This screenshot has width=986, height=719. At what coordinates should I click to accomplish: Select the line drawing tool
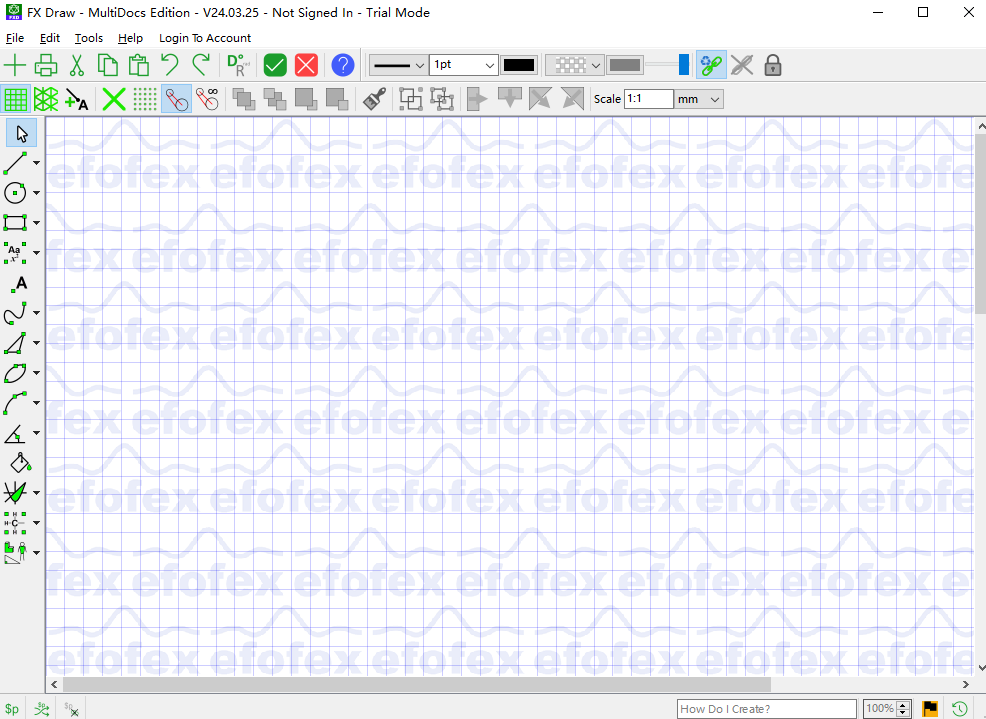15,163
